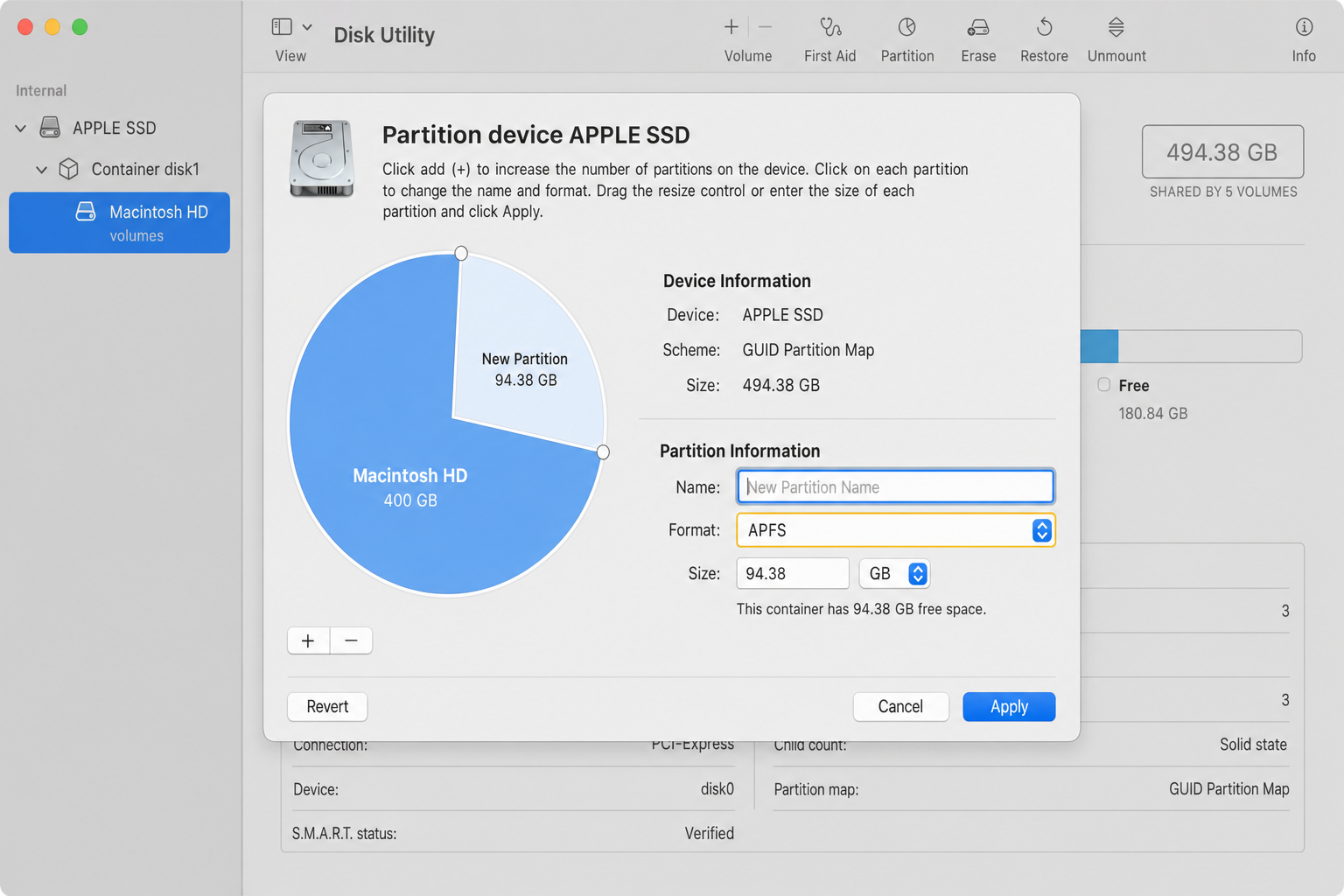Choose the Restore toolbar icon
This screenshot has width=1344, height=896.
tap(1045, 27)
